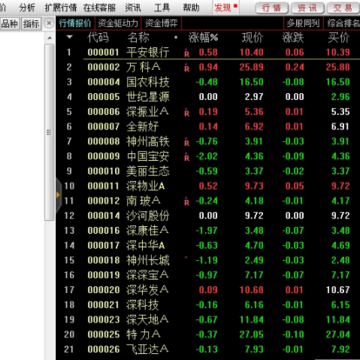Select stock 深深宝A

tap(147, 275)
